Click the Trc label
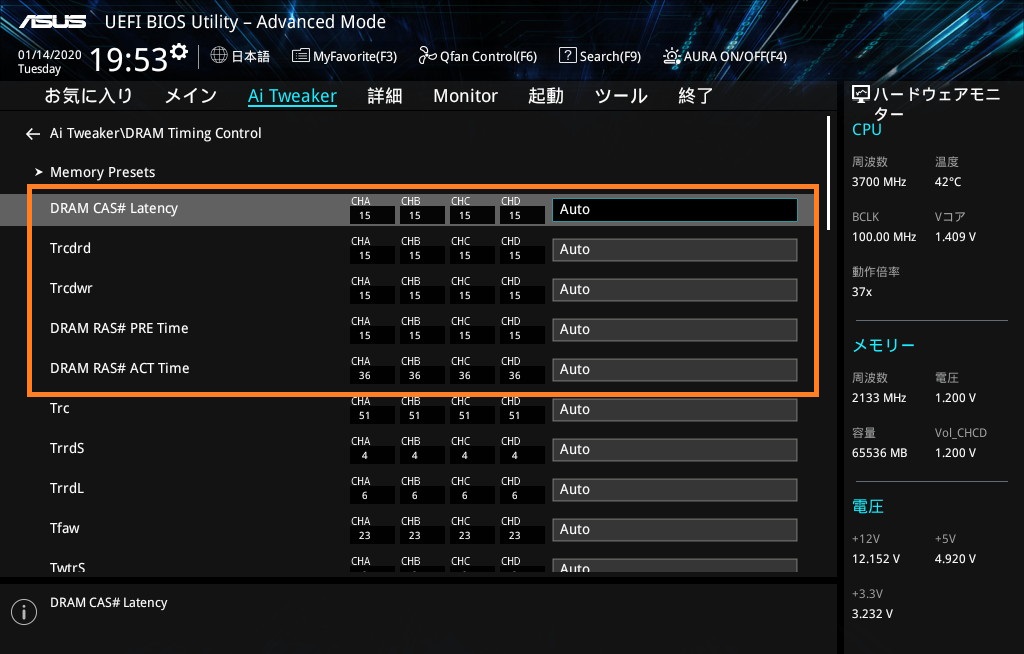 pos(59,408)
